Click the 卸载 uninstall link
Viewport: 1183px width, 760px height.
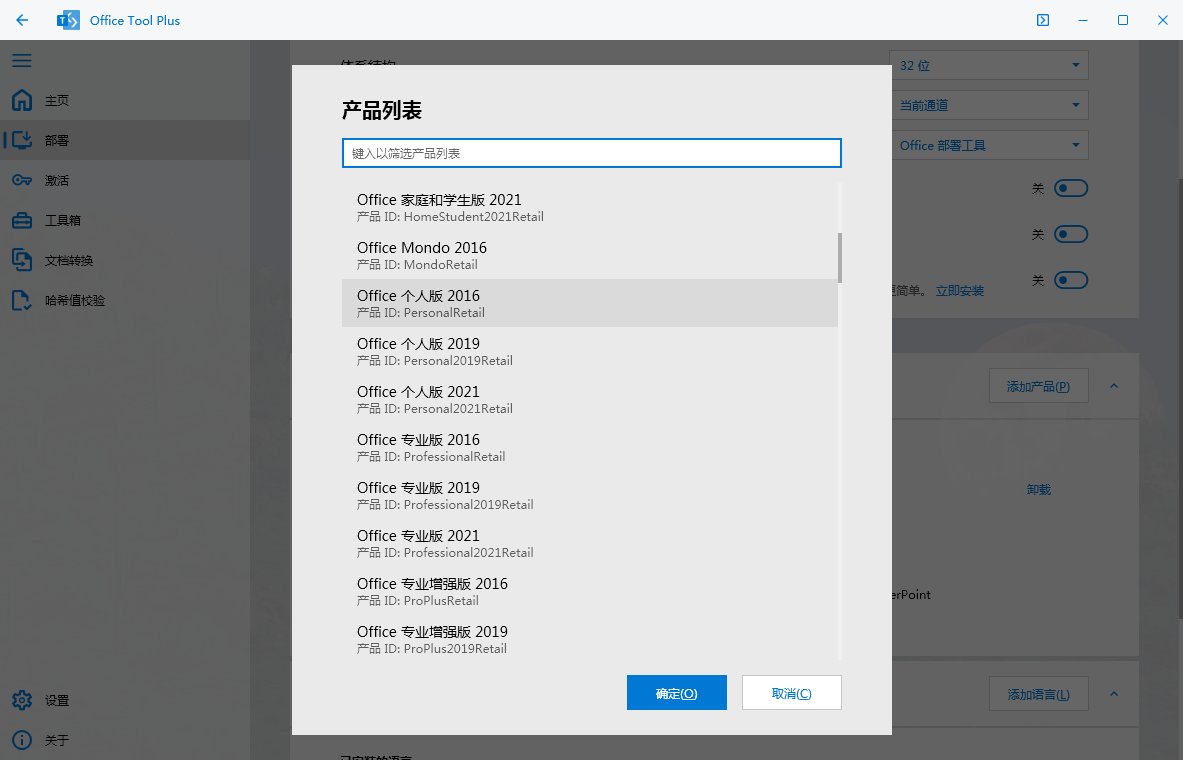1039,489
